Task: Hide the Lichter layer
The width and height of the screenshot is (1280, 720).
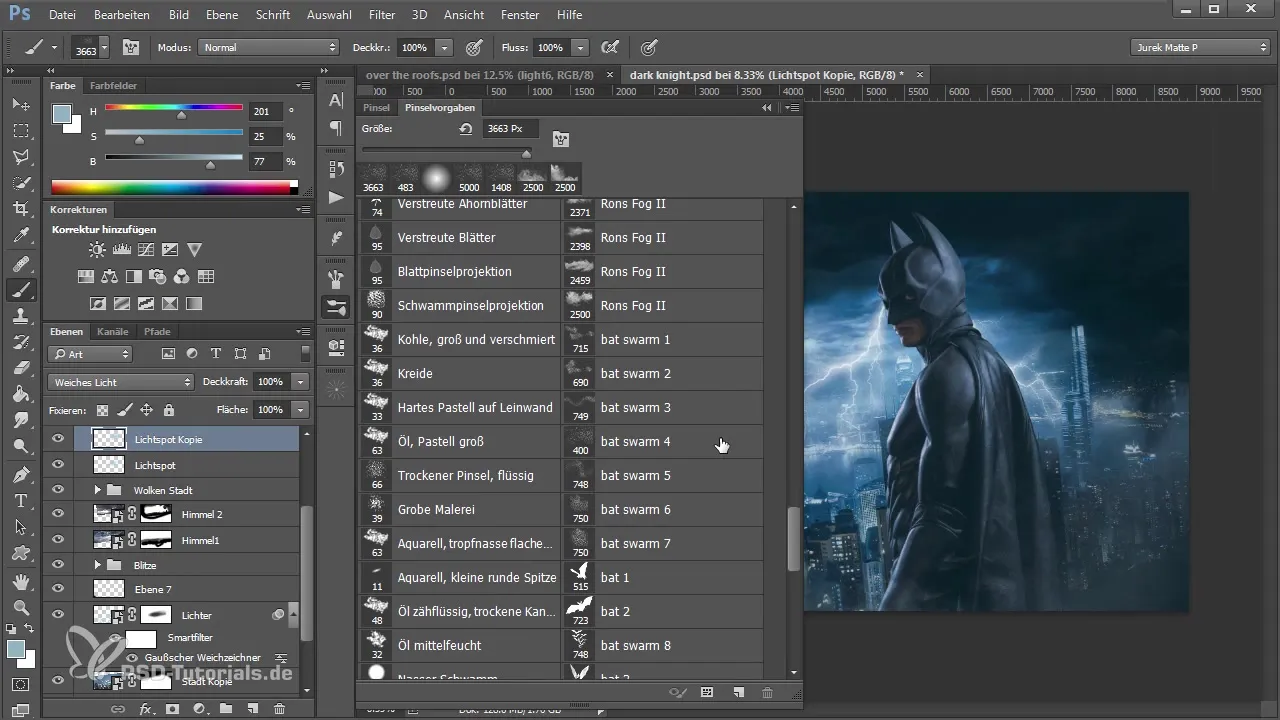Action: 58,615
